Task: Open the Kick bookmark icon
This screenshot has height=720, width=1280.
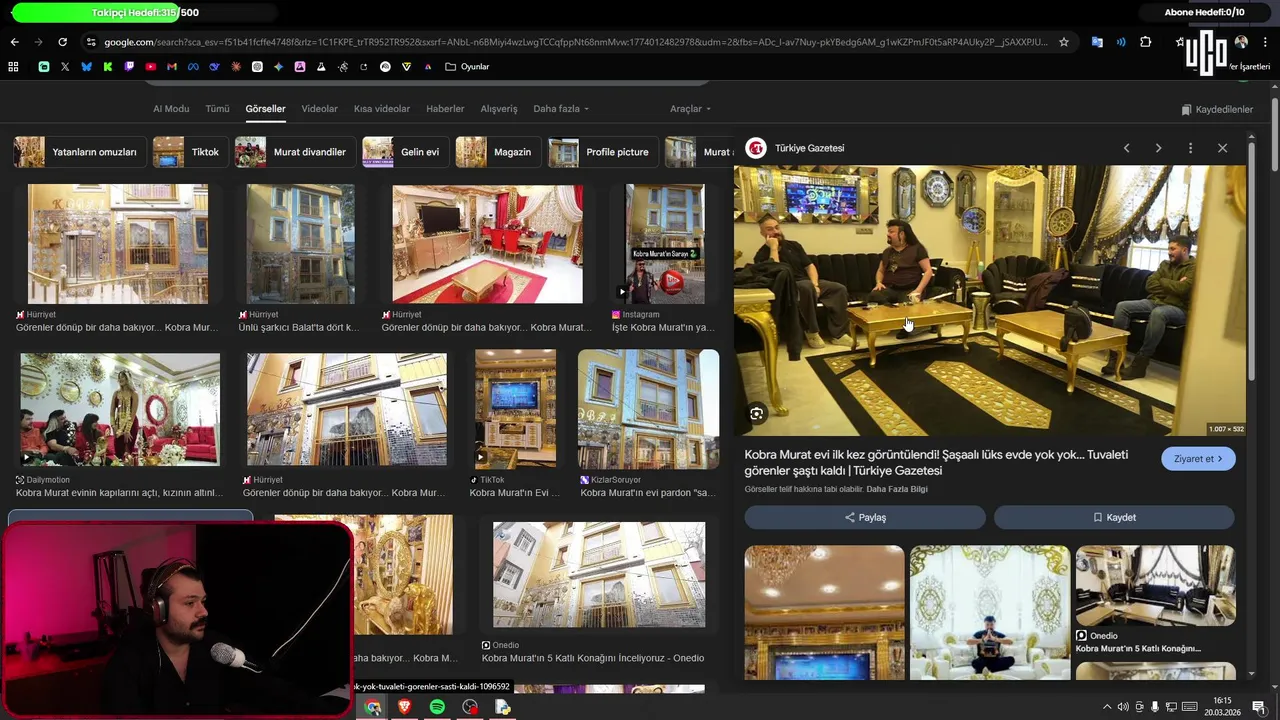Action: pyautogui.click(x=108, y=67)
